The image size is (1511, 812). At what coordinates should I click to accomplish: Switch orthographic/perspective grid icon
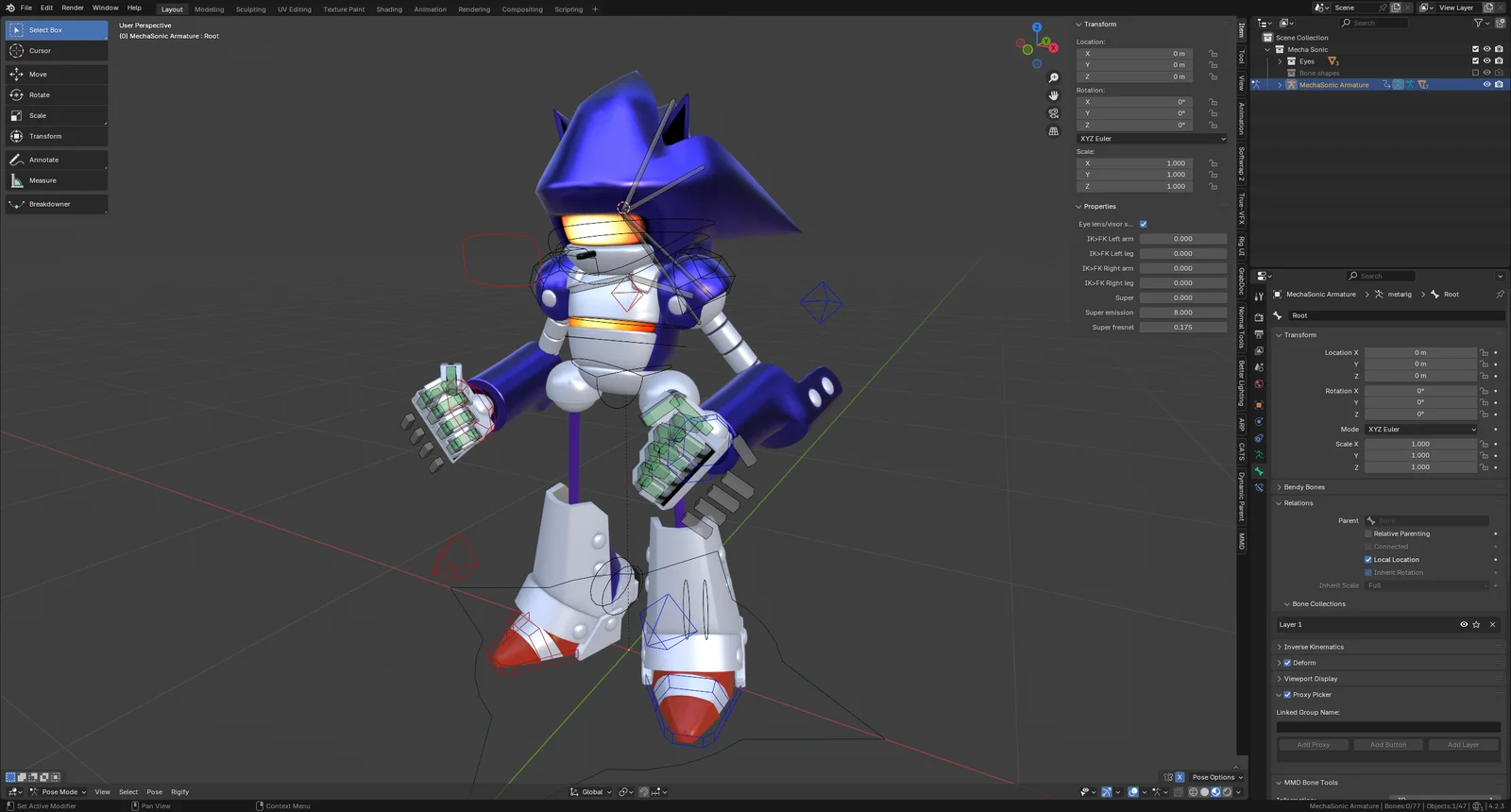tap(1054, 131)
